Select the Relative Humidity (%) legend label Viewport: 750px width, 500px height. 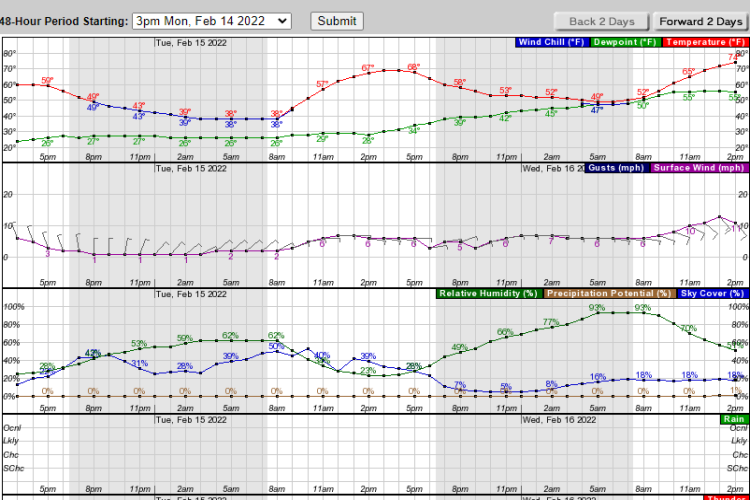[489, 293]
